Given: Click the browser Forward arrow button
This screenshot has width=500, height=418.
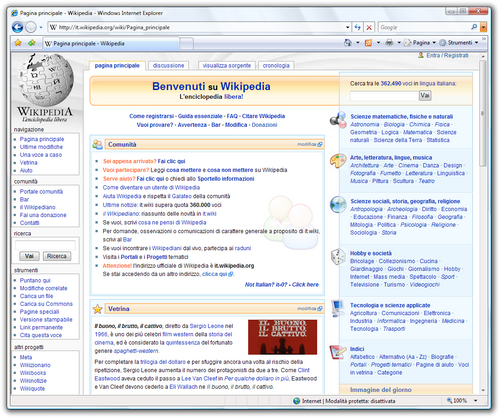Looking at the screenshot, I should [31, 27].
